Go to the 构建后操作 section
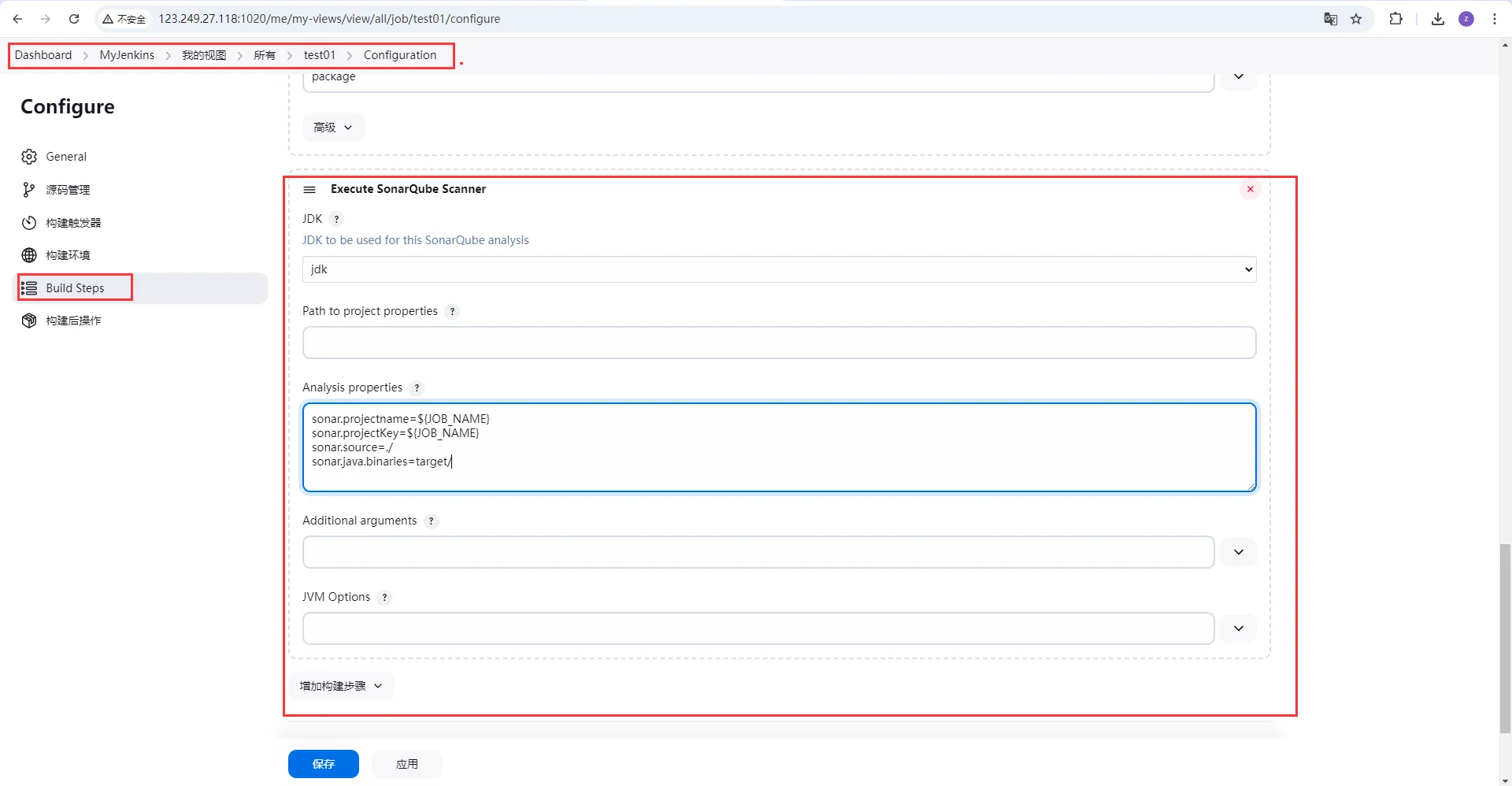The height and width of the screenshot is (786, 1512). pos(73,321)
